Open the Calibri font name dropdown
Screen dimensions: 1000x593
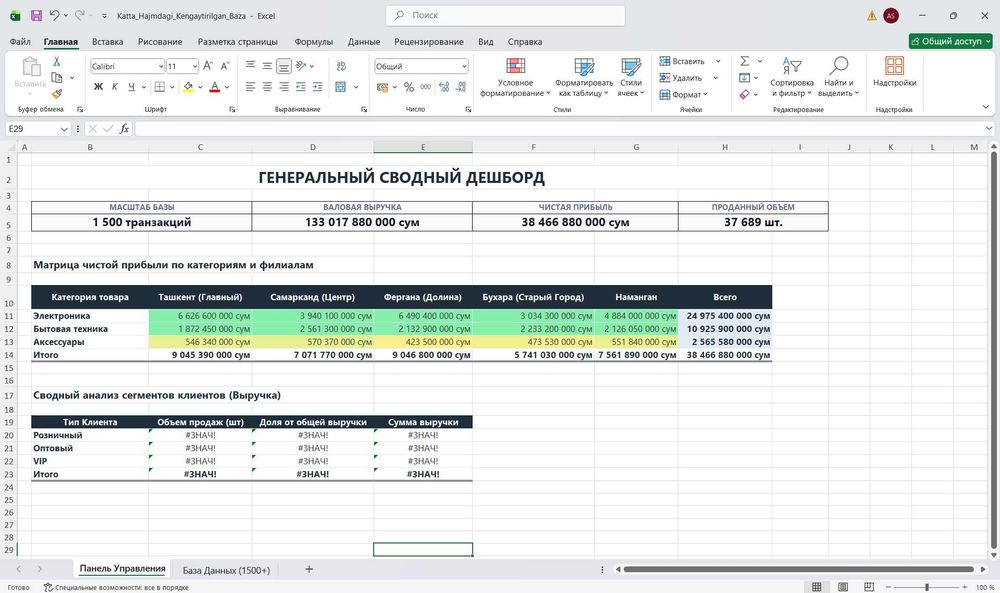[x=161, y=66]
